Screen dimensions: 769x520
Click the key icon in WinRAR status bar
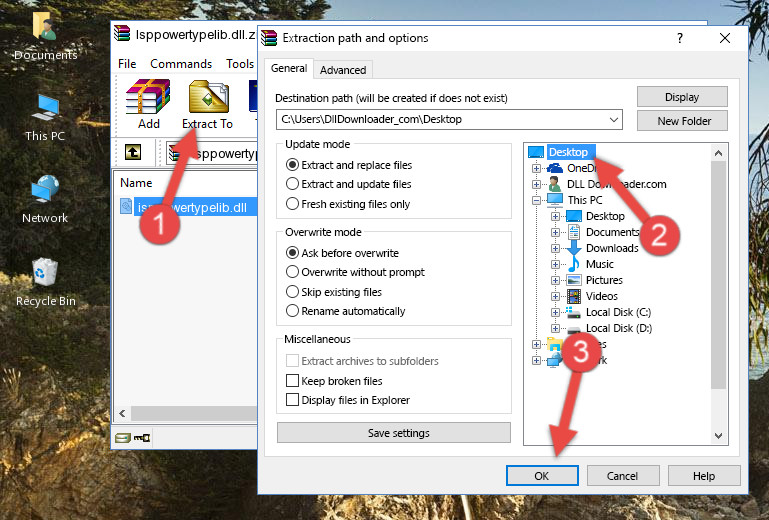pyautogui.click(x=142, y=438)
